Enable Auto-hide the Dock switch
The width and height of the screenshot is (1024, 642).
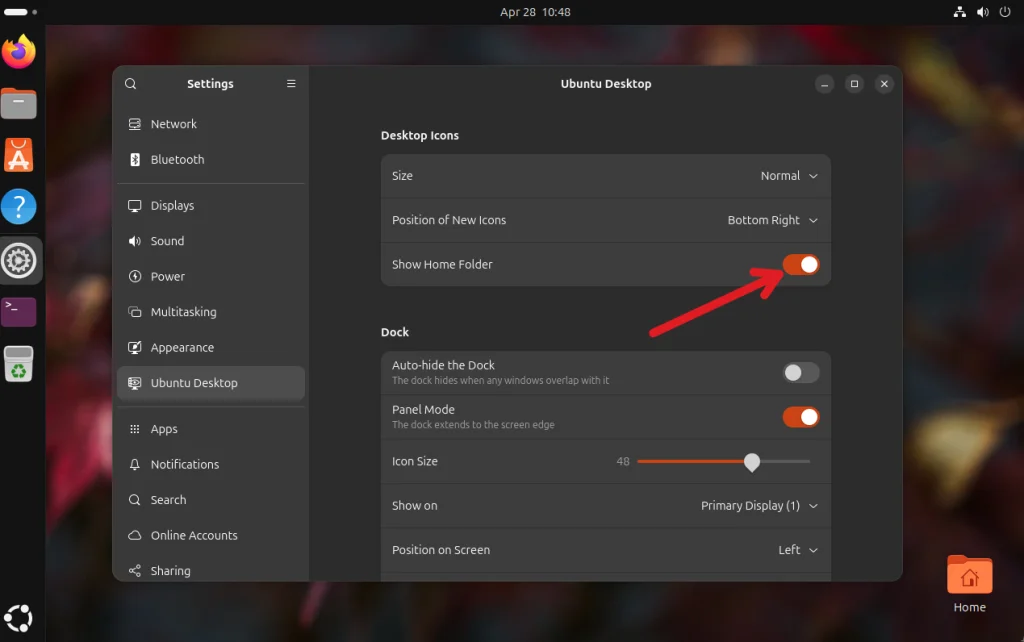pos(801,373)
